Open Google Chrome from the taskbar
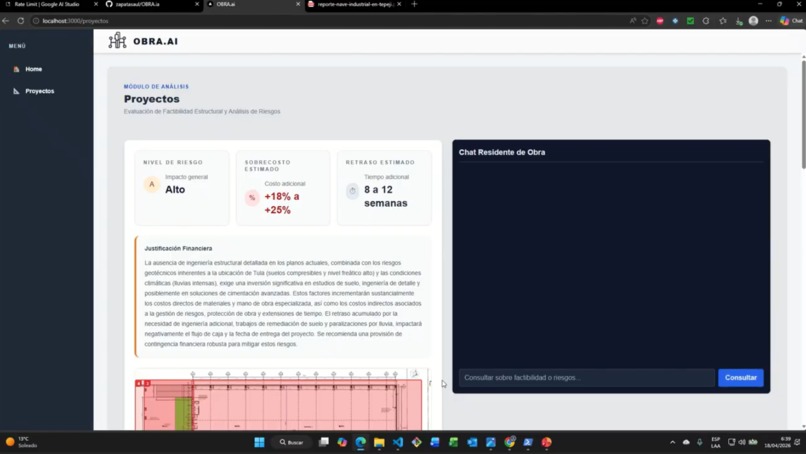806x454 pixels. (x=509, y=442)
